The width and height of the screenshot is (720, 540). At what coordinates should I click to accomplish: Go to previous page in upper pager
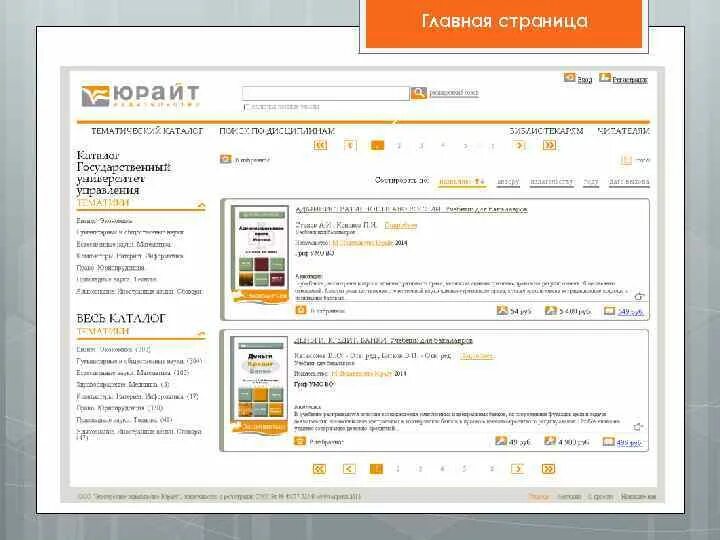tap(350, 145)
